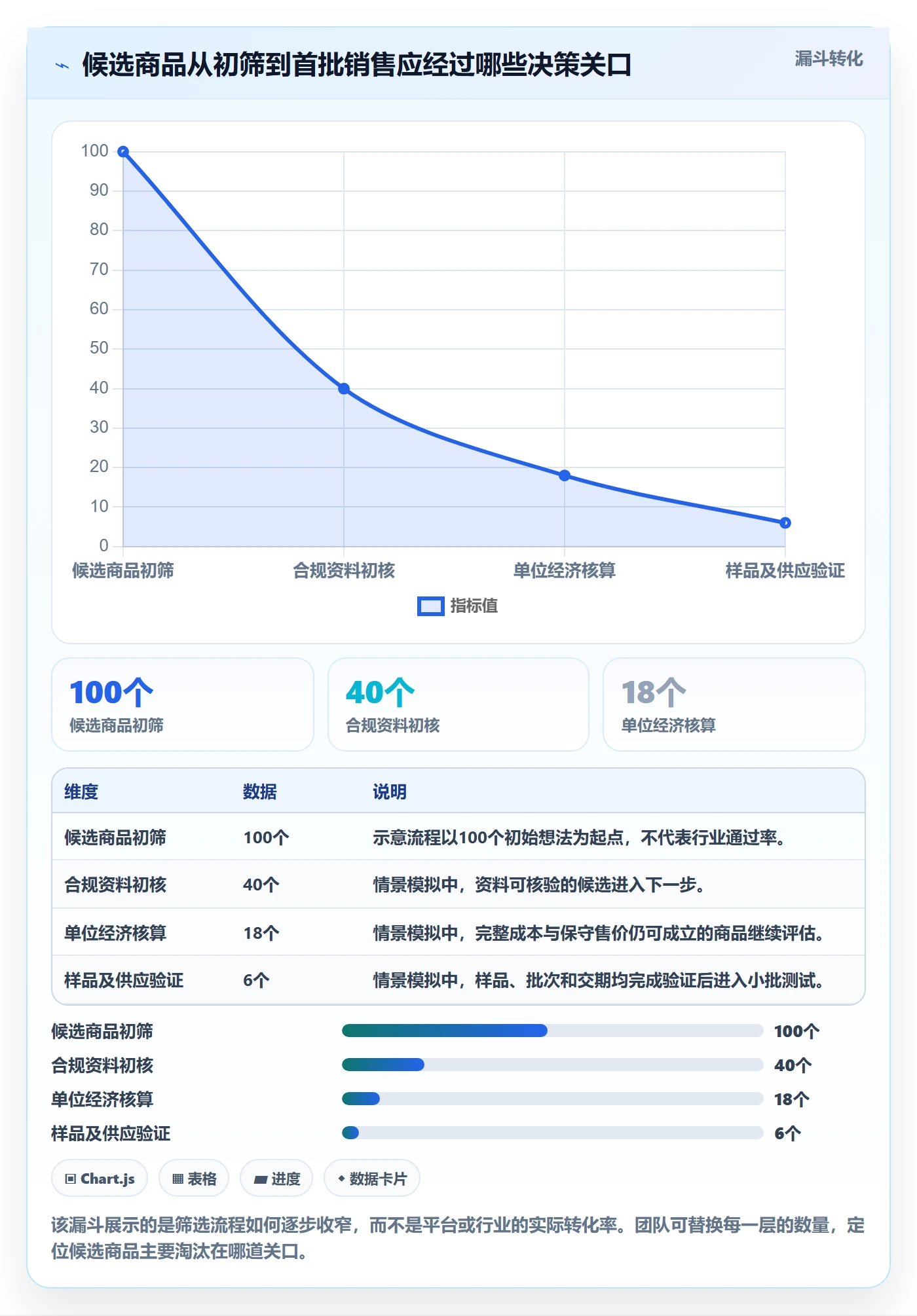Select the 表格 tag chip
This screenshot has height=1316, width=917.
point(194,1179)
